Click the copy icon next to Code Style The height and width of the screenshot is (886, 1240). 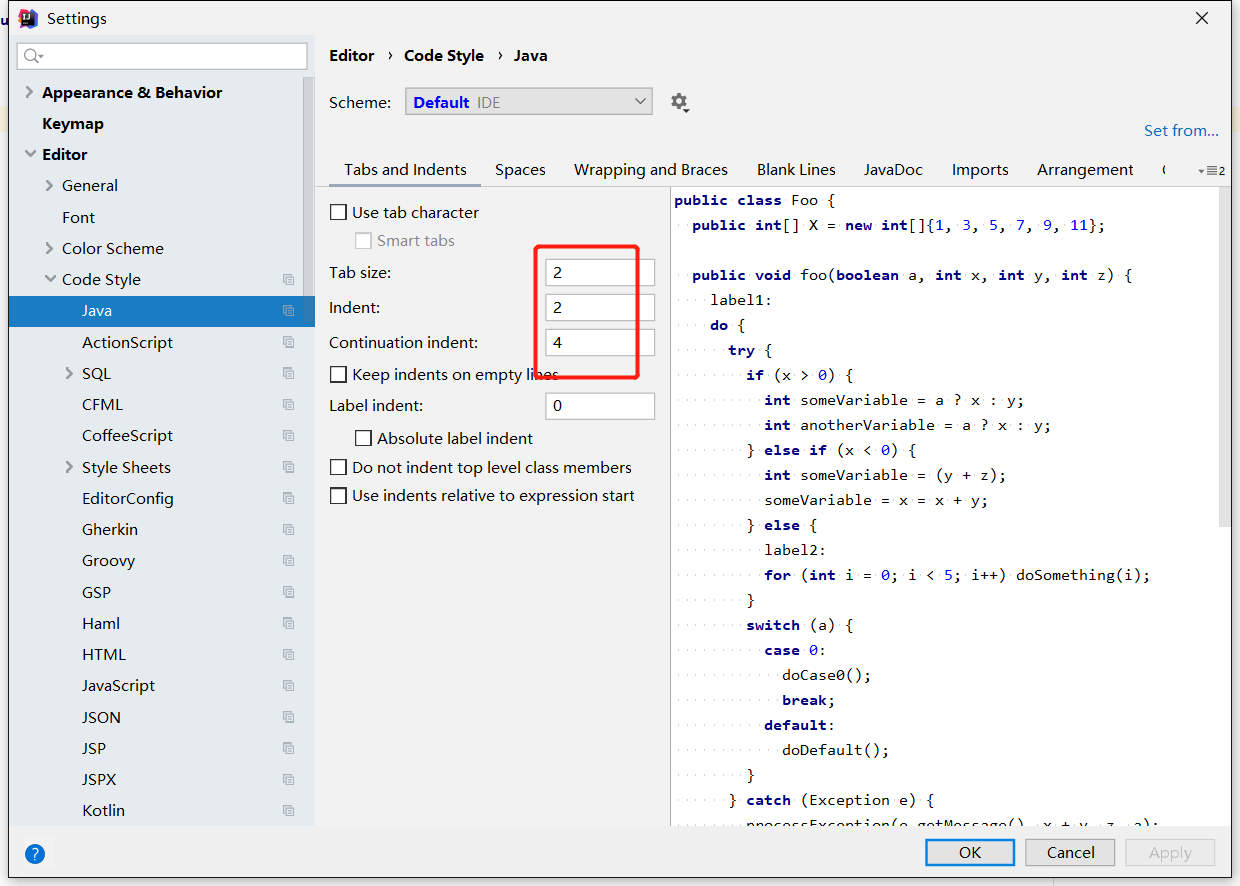click(x=288, y=280)
